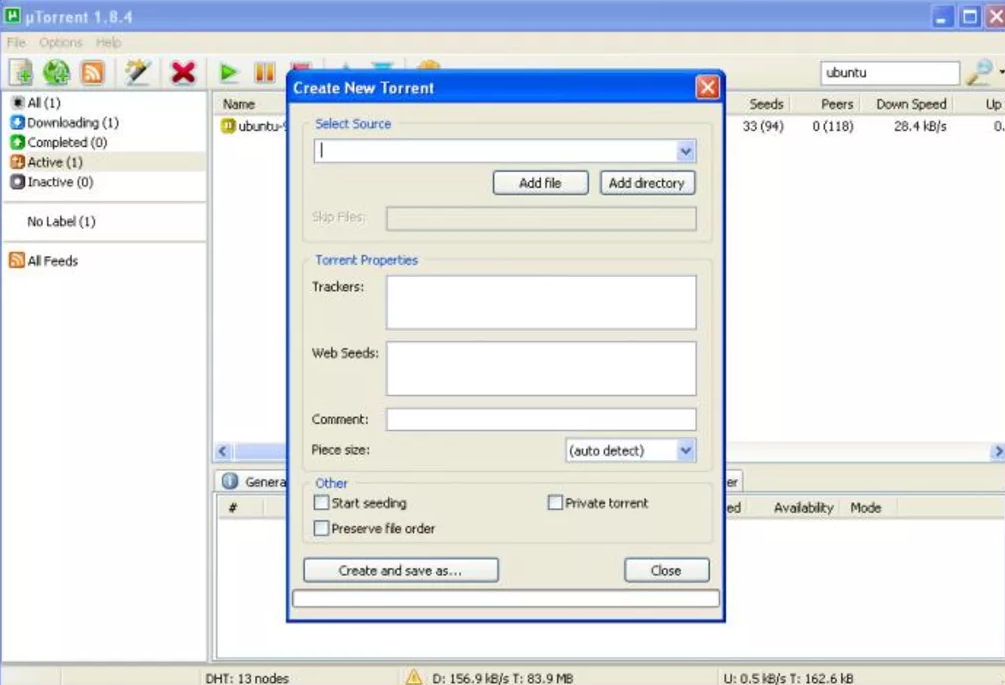Select the Completed (0) category
Image resolution: width=1005 pixels, height=685 pixels.
[59, 142]
